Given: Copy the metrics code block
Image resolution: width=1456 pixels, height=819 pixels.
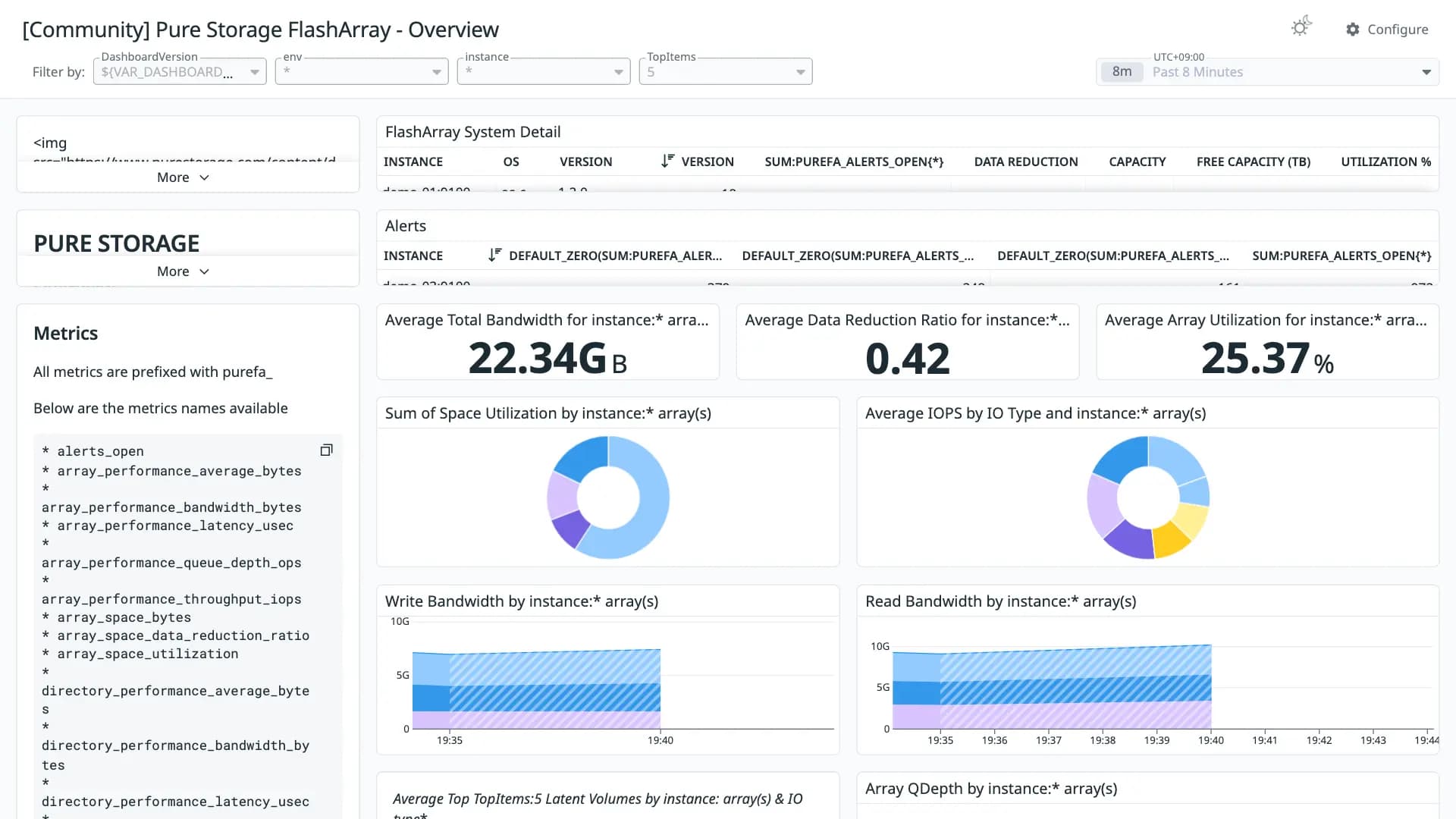Looking at the screenshot, I should (326, 450).
